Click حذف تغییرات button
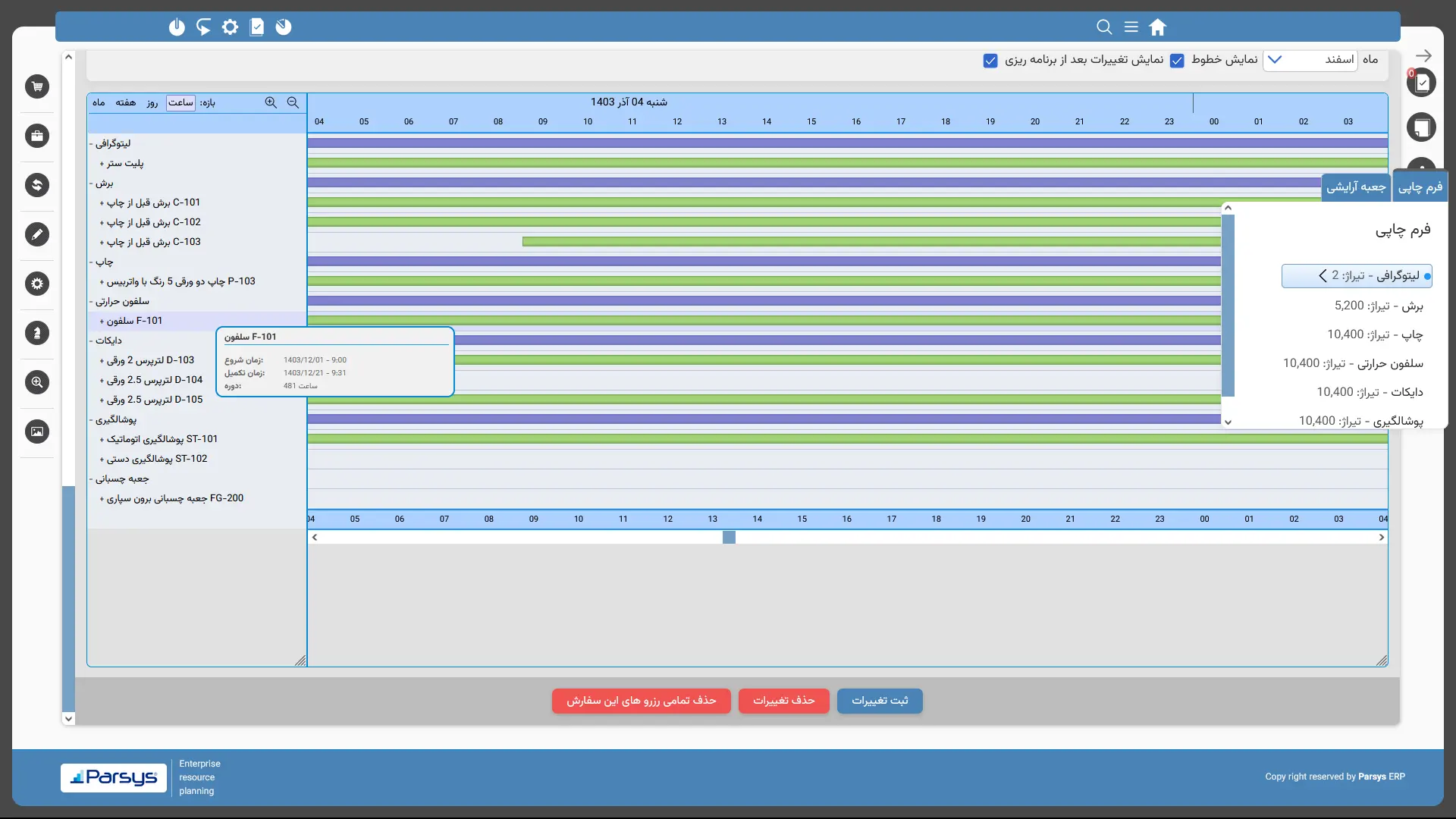The height and width of the screenshot is (819, 1456). pos(783,701)
